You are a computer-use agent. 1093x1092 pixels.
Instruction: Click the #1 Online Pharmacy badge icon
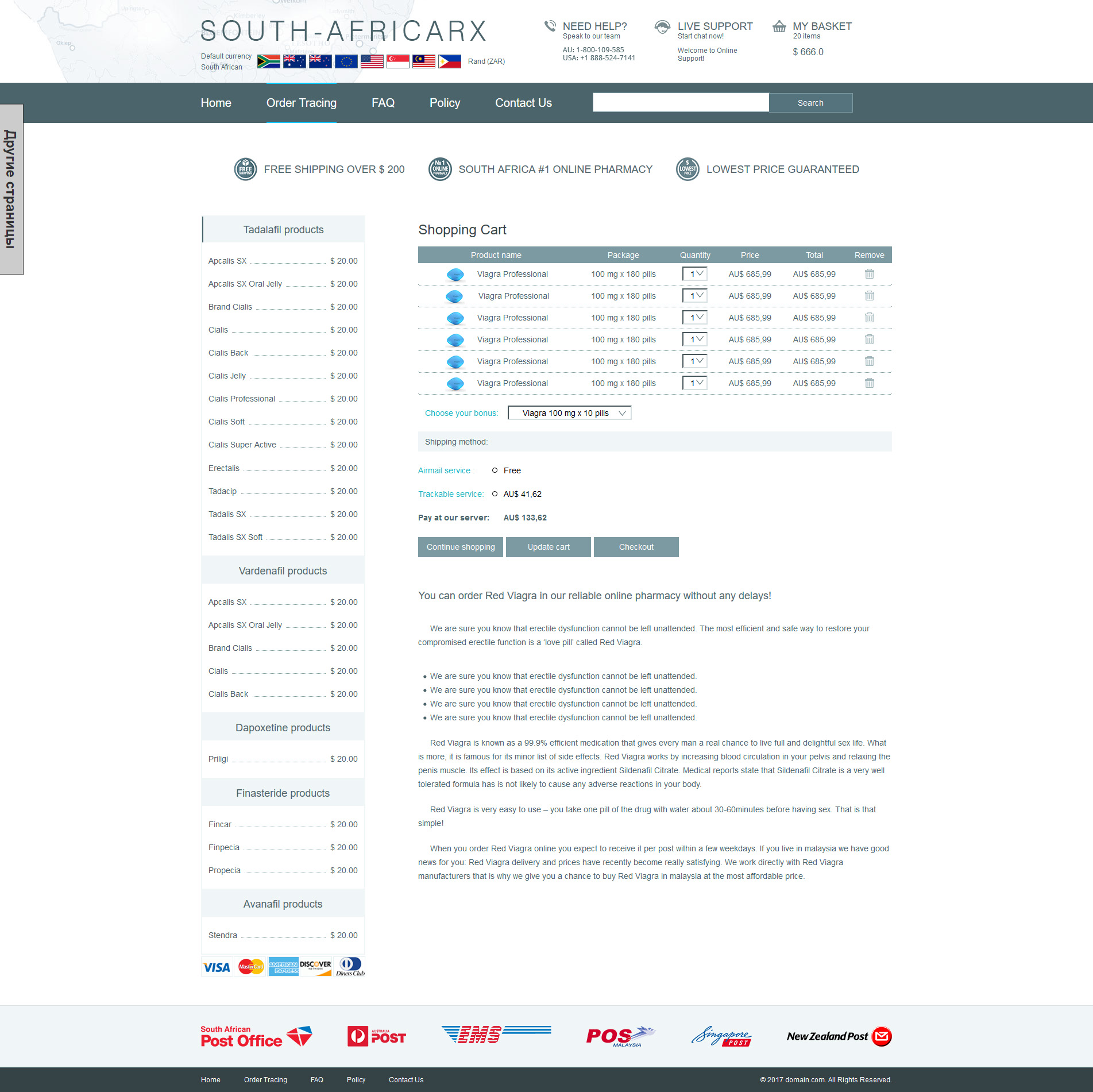(x=440, y=169)
